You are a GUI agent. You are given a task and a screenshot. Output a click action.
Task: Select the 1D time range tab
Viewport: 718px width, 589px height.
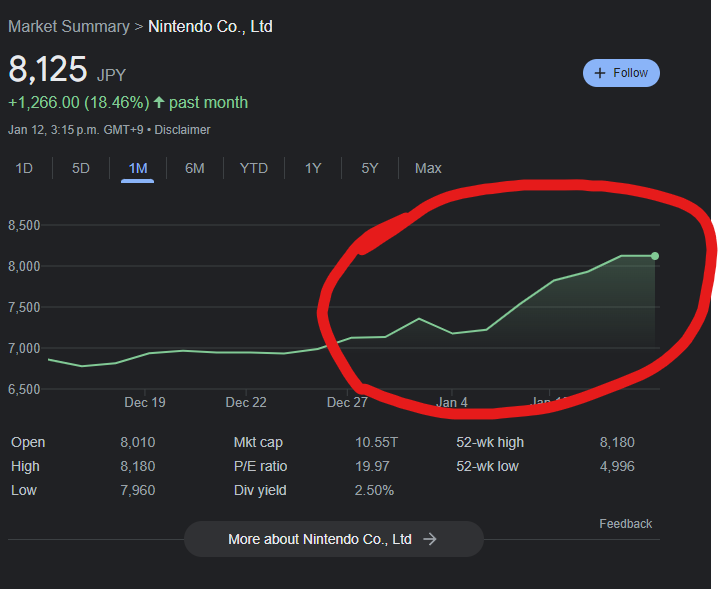[x=24, y=168]
